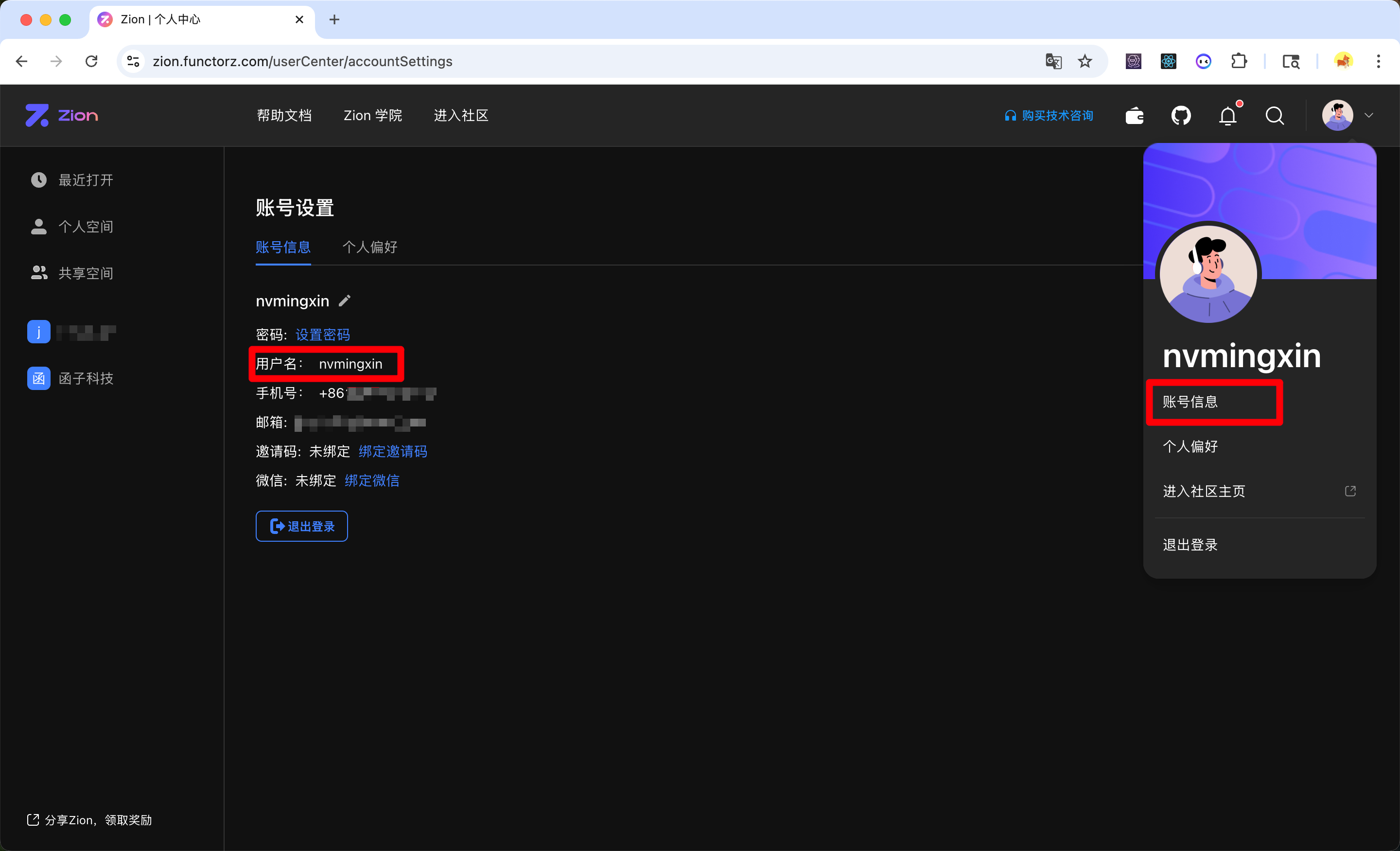The height and width of the screenshot is (851, 1400).
Task: Open search with the magnifier icon
Action: point(1275,116)
